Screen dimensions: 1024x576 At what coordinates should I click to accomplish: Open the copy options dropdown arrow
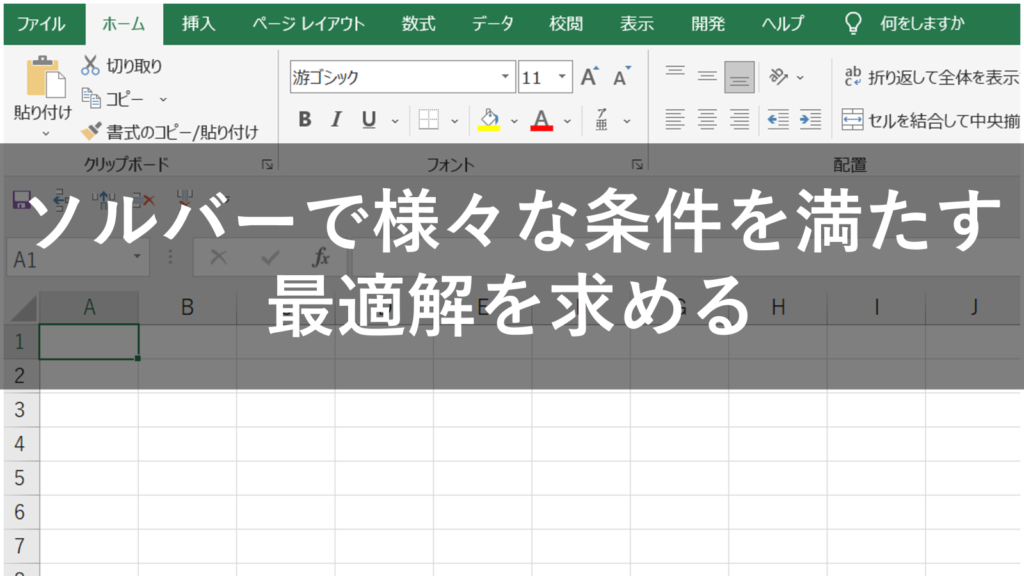163,99
